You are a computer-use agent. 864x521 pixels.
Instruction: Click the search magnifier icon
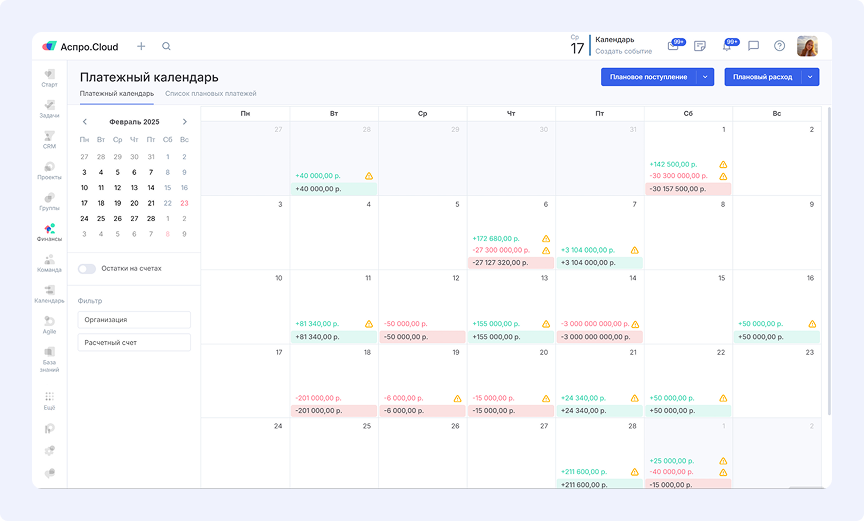(166, 46)
